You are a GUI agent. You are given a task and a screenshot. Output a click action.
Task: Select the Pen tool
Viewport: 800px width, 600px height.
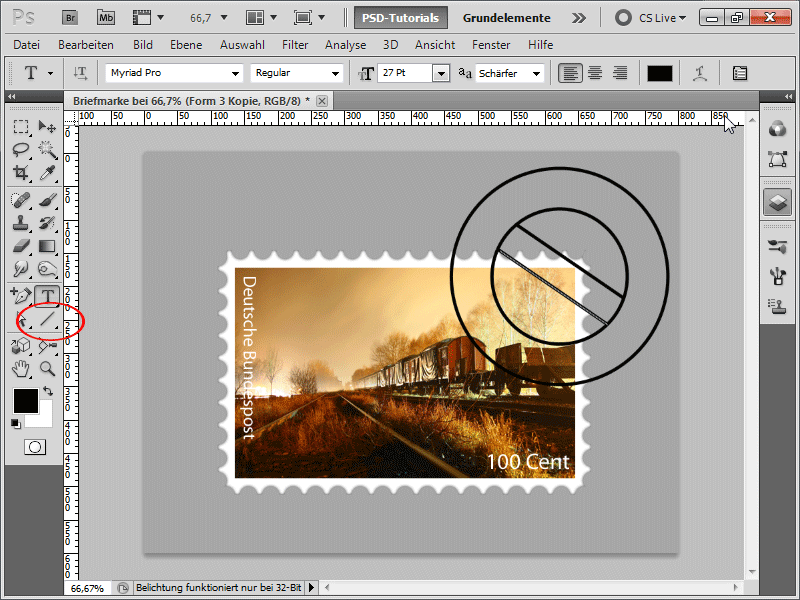(21, 295)
